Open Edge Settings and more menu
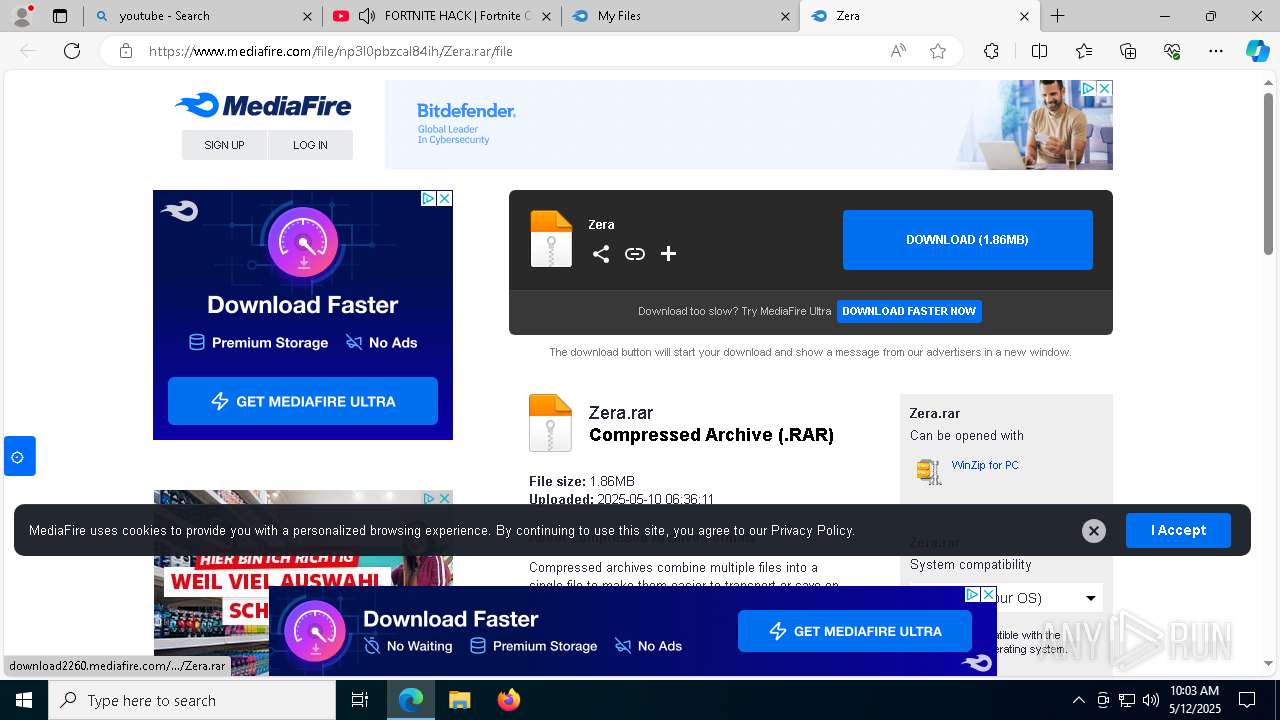Viewport: 1280px width, 720px height. [x=1216, y=51]
